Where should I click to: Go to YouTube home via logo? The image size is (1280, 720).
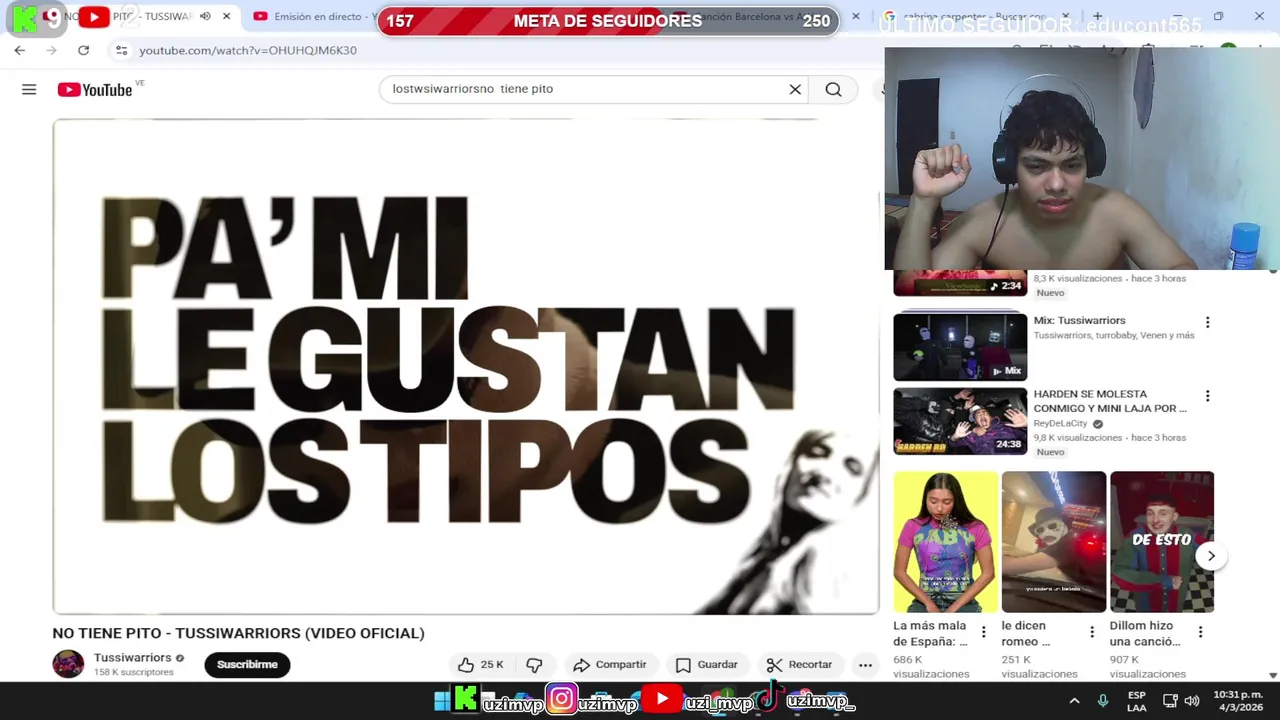[x=95, y=89]
